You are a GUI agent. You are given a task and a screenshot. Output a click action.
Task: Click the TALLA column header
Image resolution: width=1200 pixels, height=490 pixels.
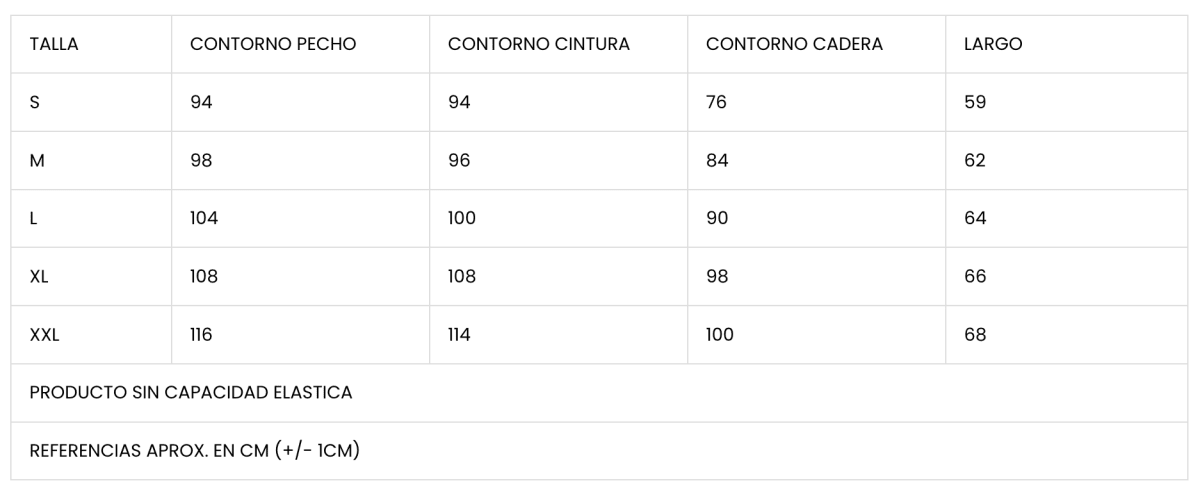point(54,44)
